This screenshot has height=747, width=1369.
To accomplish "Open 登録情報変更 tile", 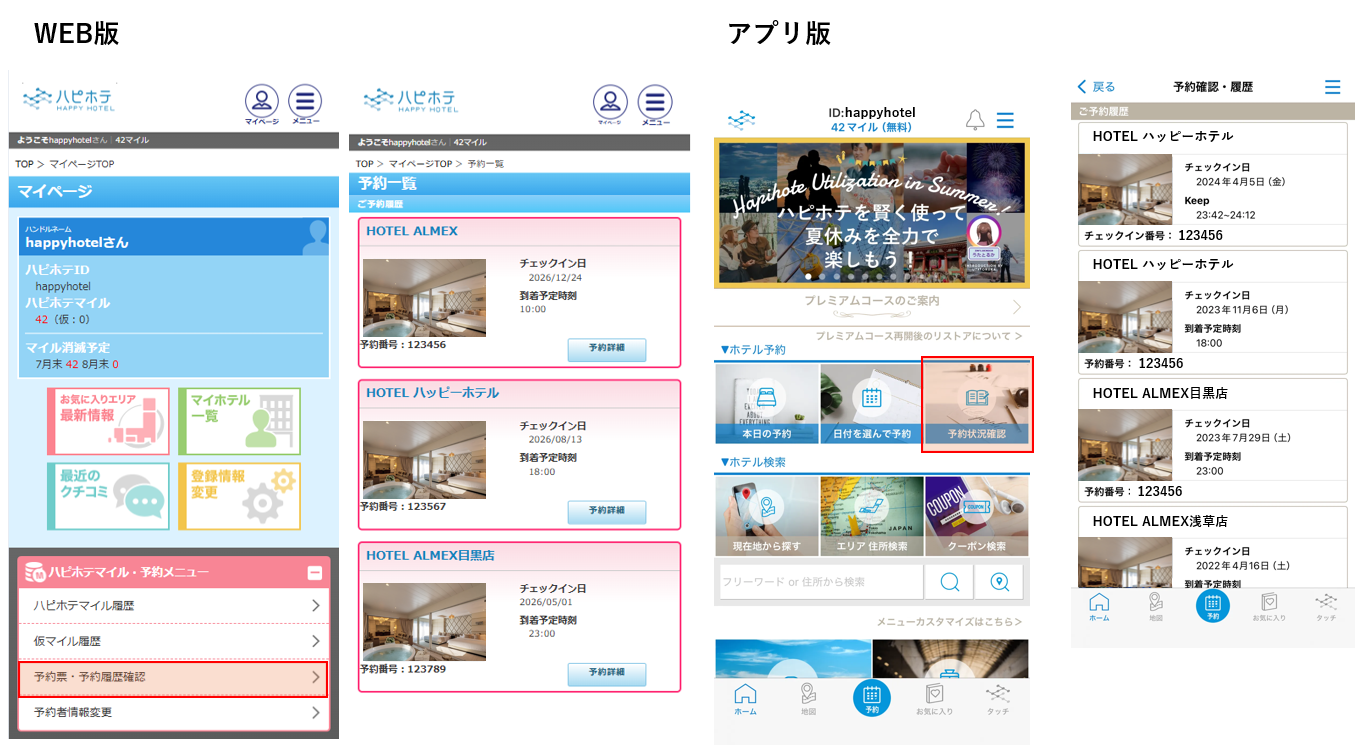I will tap(239, 496).
